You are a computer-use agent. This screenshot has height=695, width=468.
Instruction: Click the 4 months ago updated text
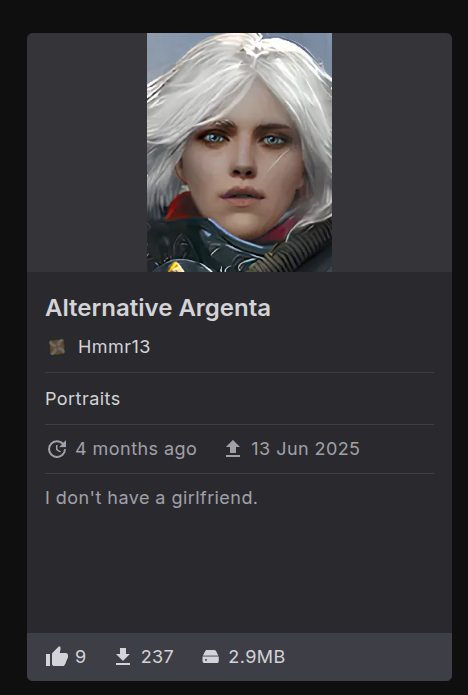point(136,449)
